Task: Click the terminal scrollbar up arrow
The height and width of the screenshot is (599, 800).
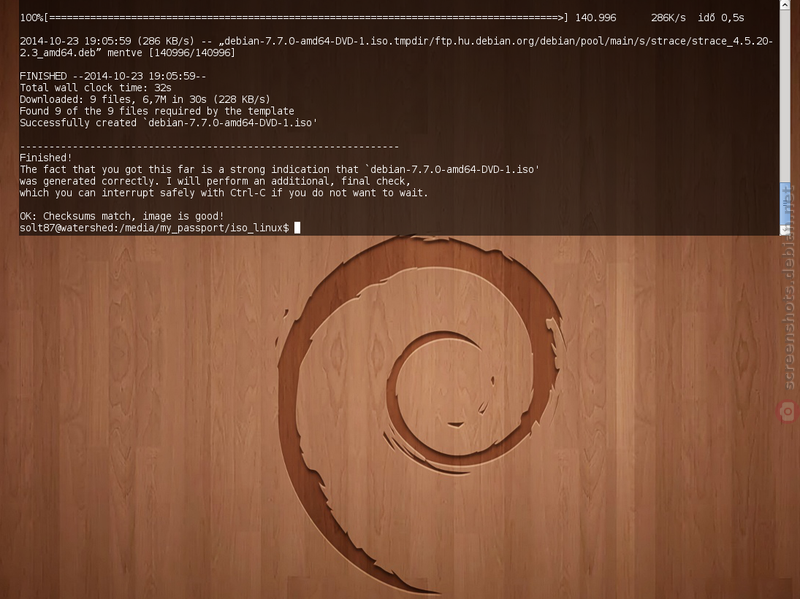Action: (x=785, y=5)
